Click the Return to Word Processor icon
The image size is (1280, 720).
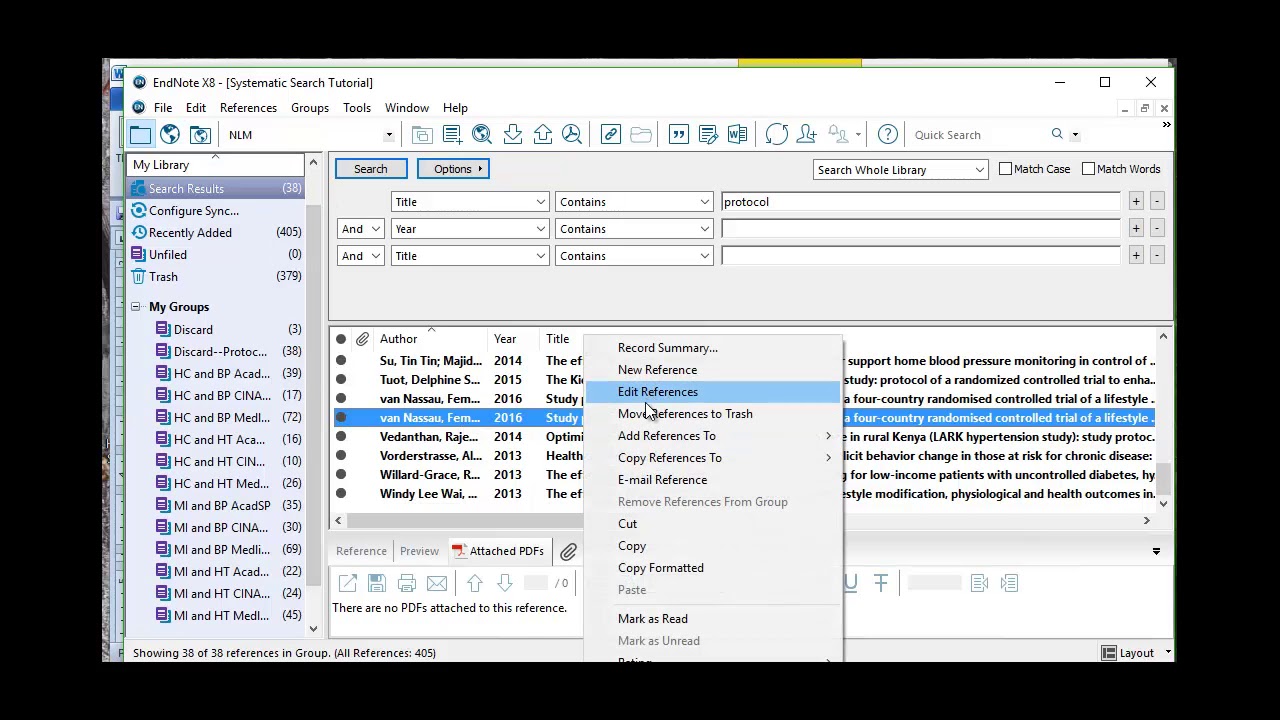tap(738, 135)
